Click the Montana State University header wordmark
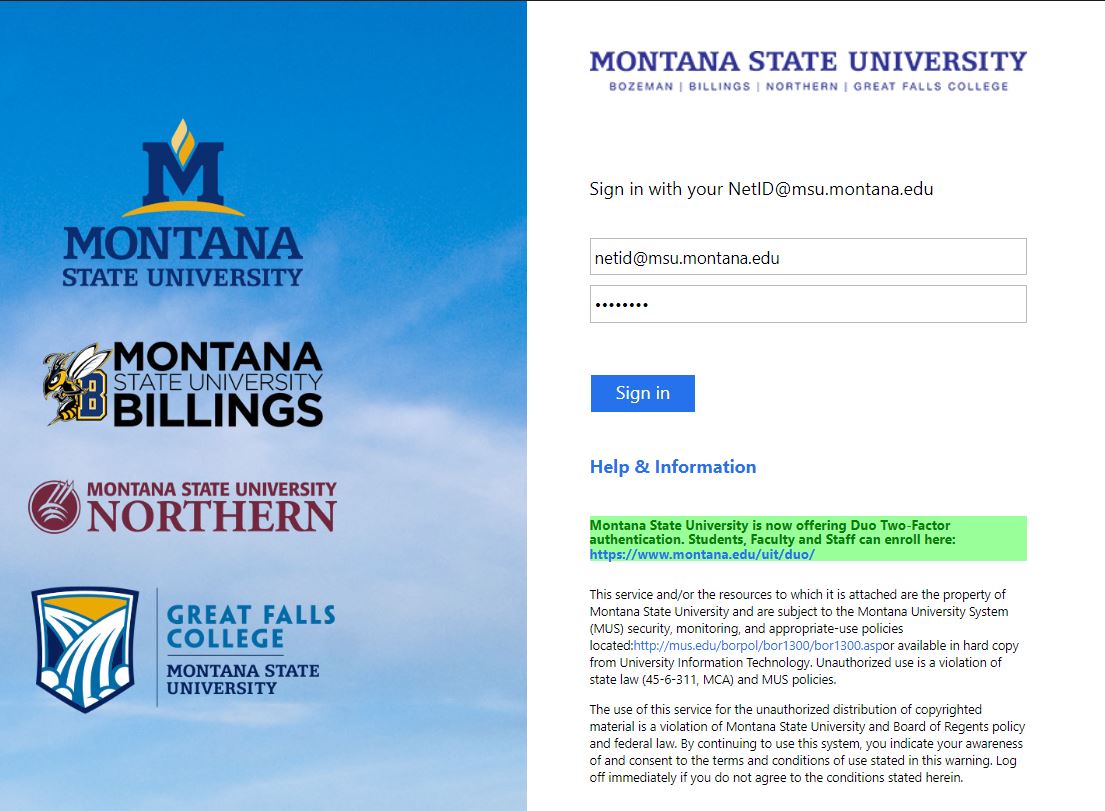The width and height of the screenshot is (1105, 811). point(808,62)
